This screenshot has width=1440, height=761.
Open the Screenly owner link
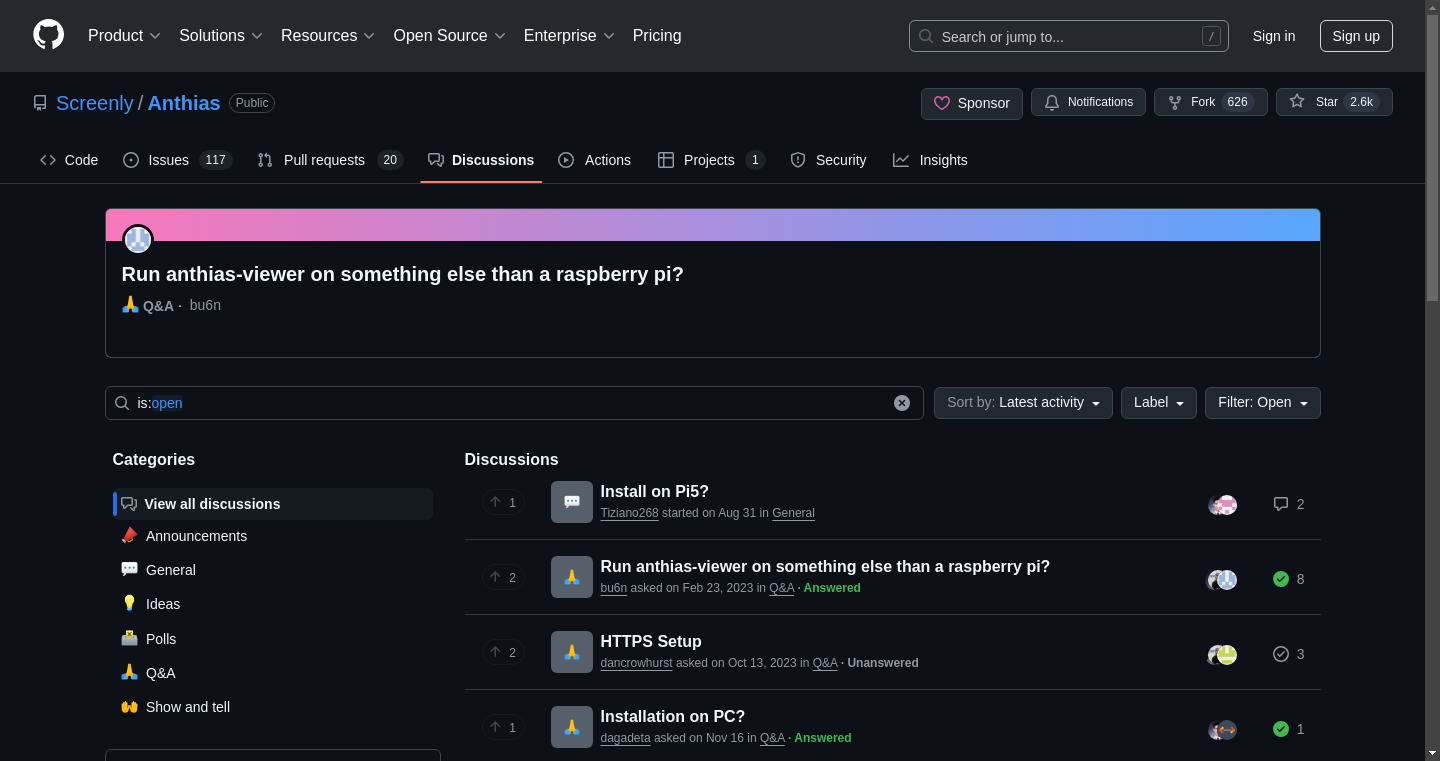[x=95, y=103]
